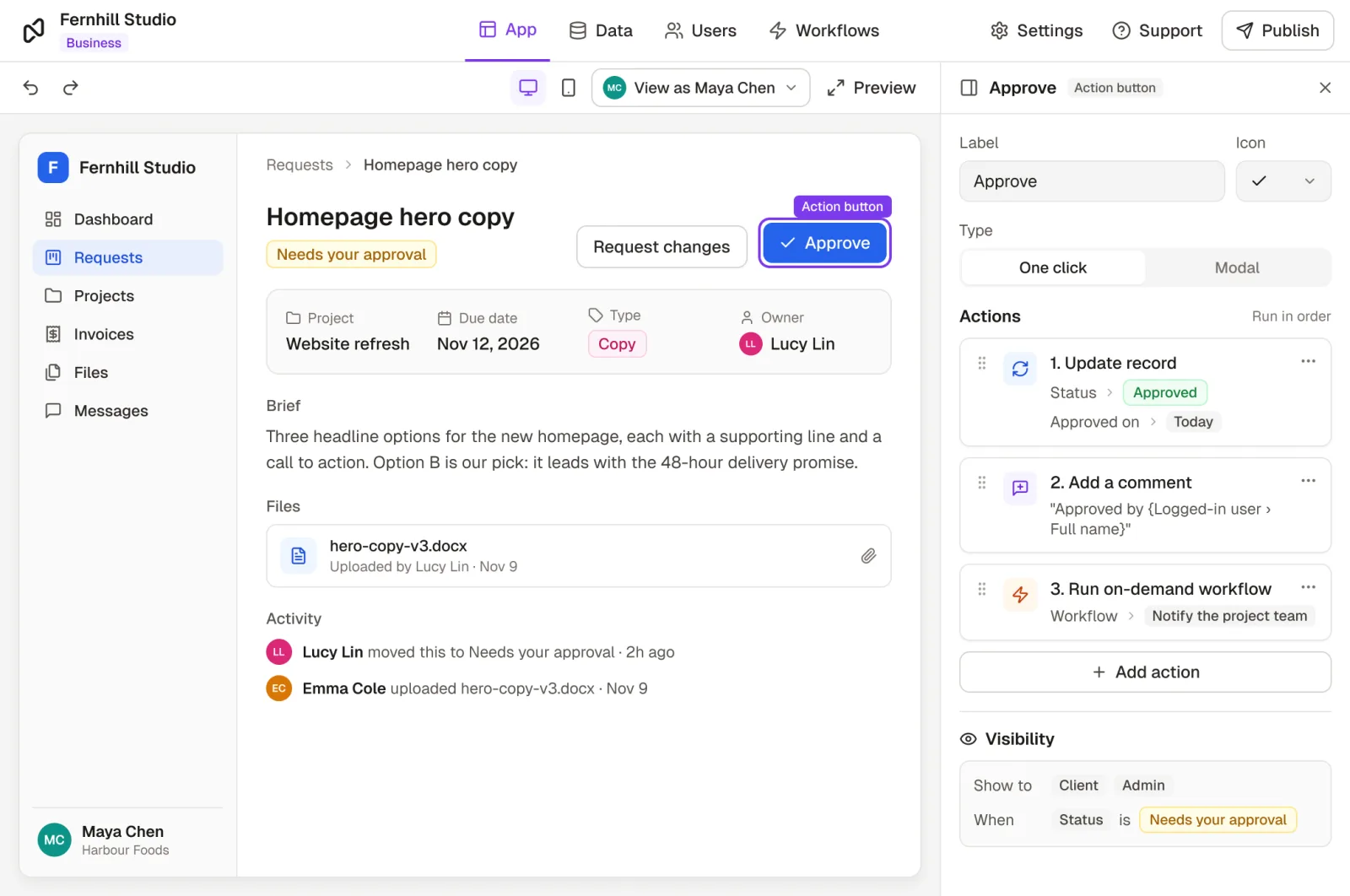Click the Visibility eye icon
Image resolution: width=1350 pixels, height=896 pixels.
[x=969, y=739]
